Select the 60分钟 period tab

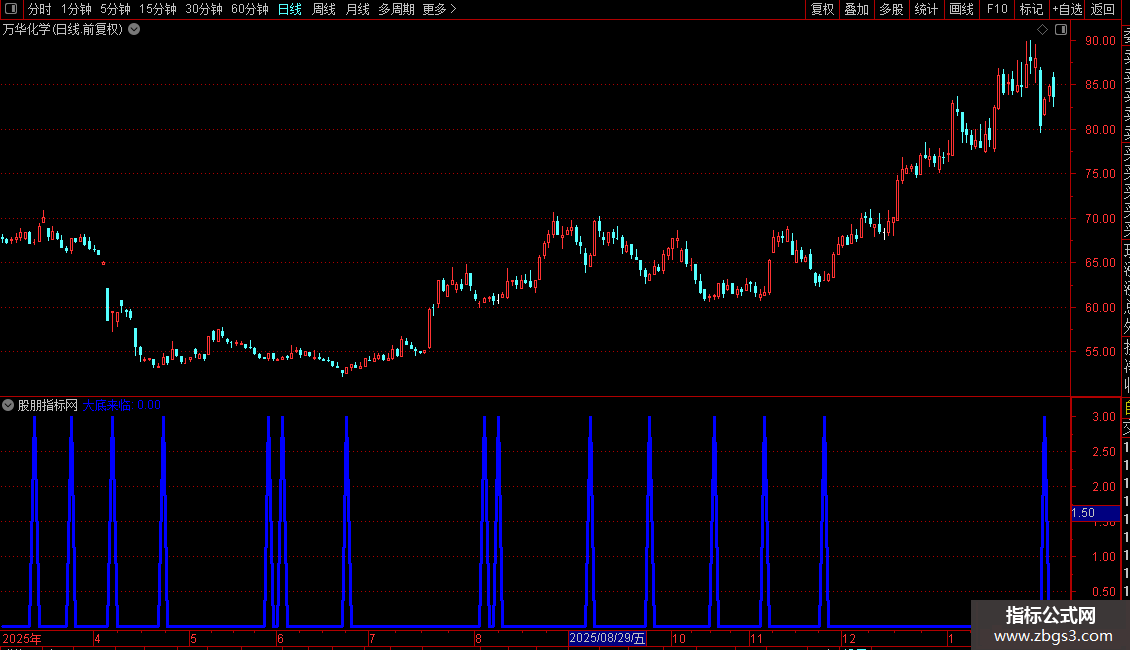250,9
